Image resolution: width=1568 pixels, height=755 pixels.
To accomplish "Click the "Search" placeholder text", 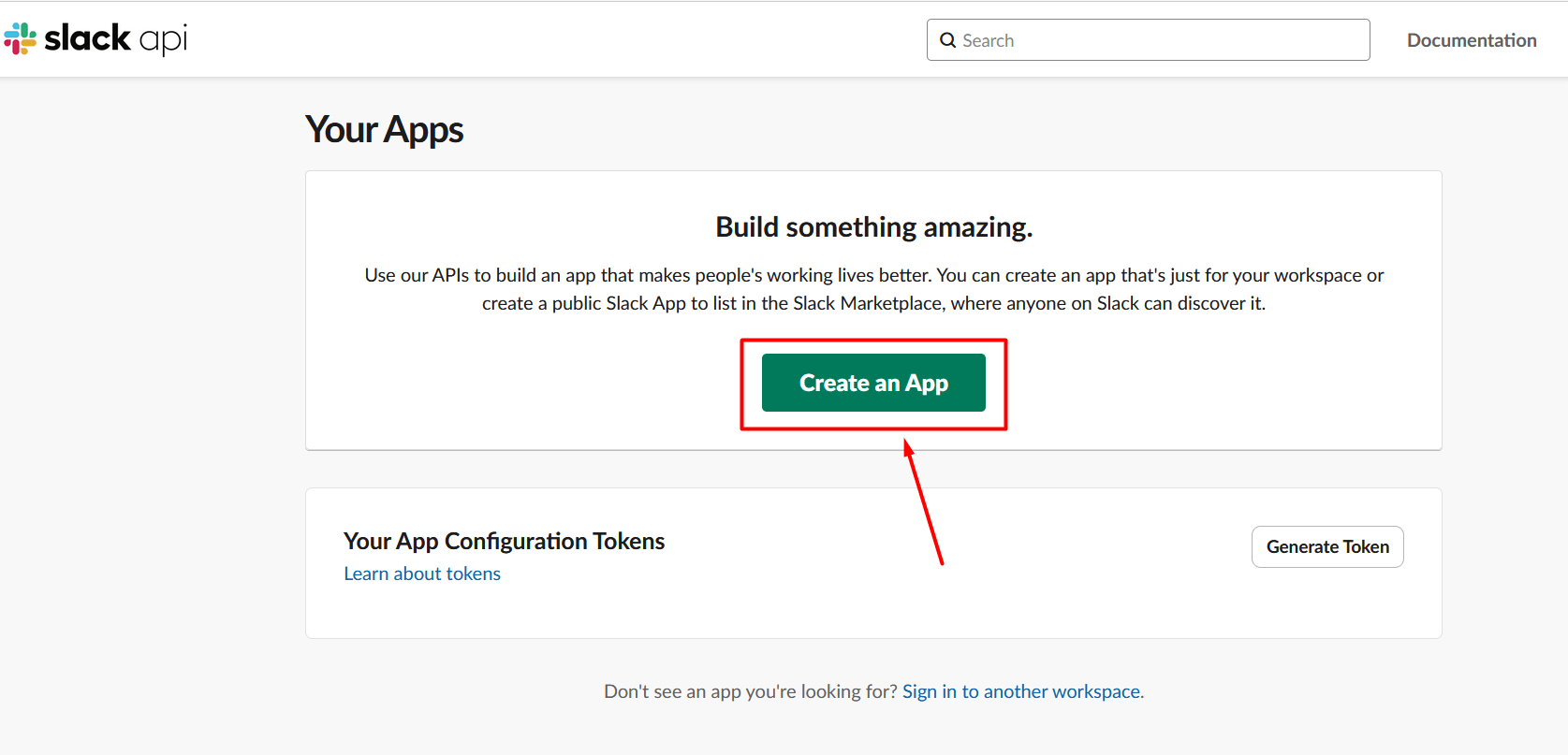I will tap(988, 40).
